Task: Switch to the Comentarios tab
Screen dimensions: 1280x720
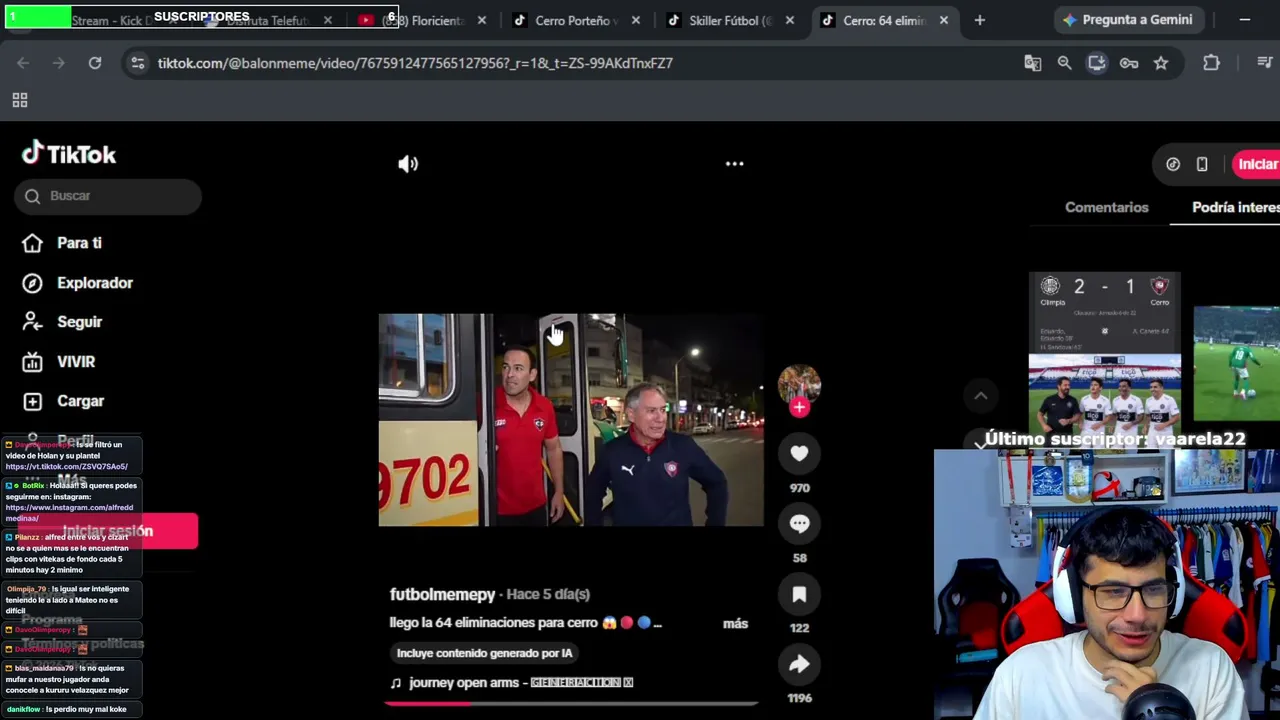Action: [1106, 207]
